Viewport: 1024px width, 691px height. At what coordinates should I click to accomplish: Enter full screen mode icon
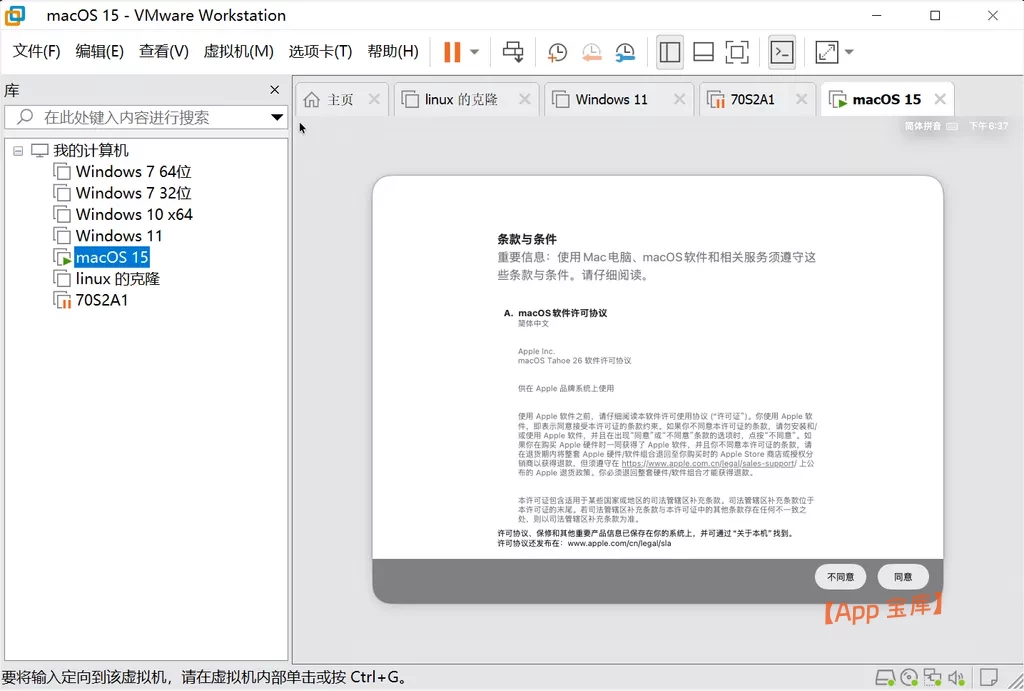[x=737, y=52]
